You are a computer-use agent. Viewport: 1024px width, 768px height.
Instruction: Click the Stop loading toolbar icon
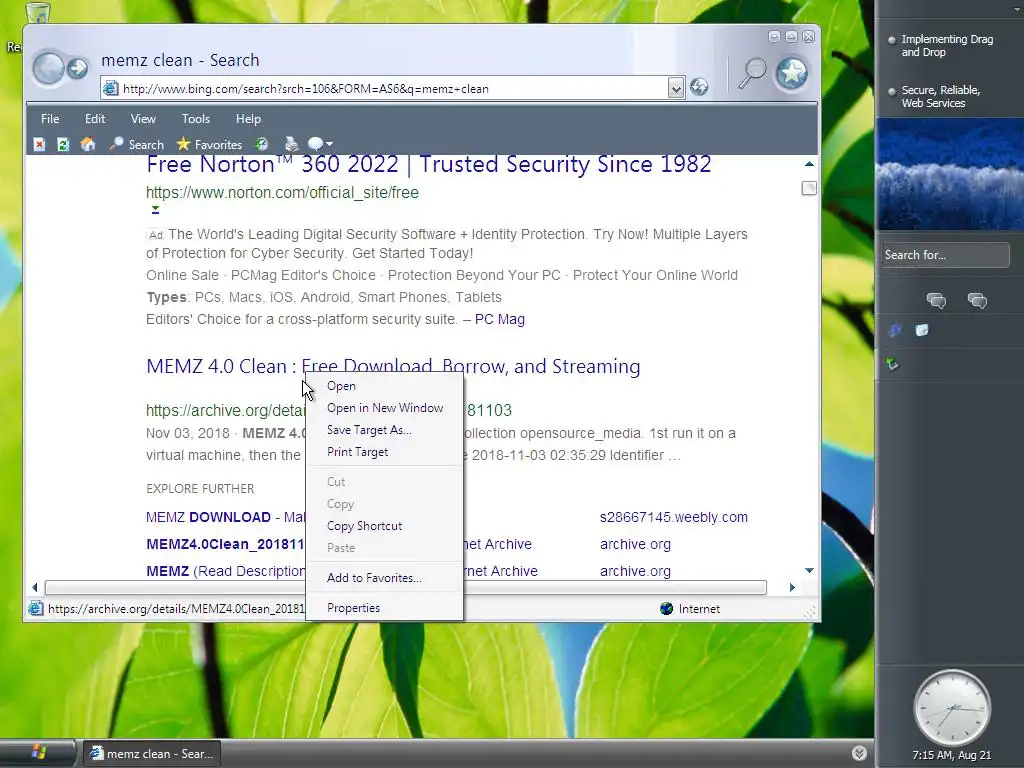pos(39,144)
